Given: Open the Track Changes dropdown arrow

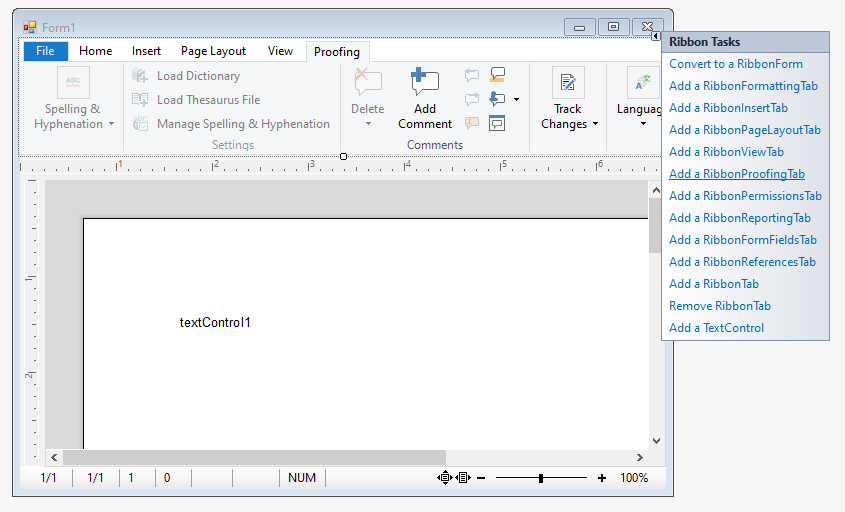Looking at the screenshot, I should [x=595, y=124].
